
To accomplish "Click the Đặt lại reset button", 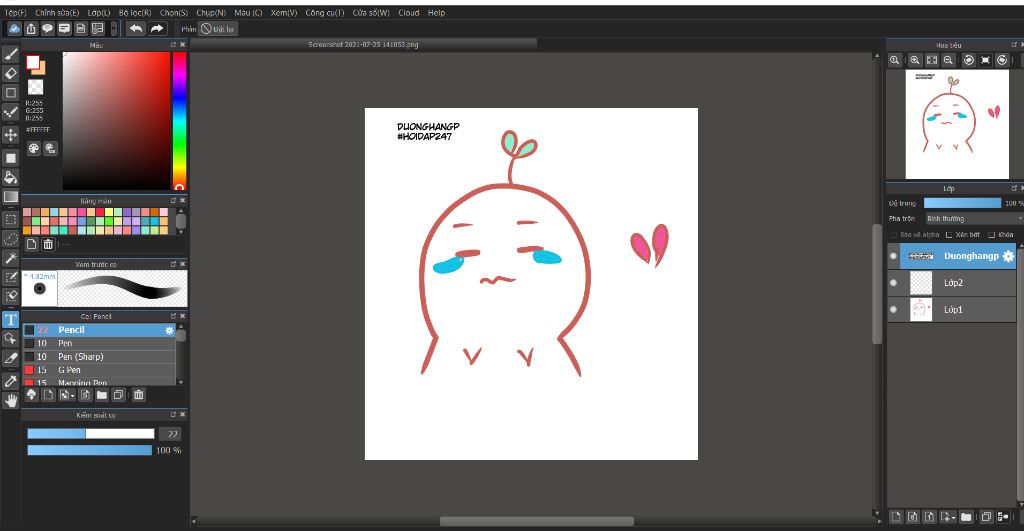I will coord(218,29).
